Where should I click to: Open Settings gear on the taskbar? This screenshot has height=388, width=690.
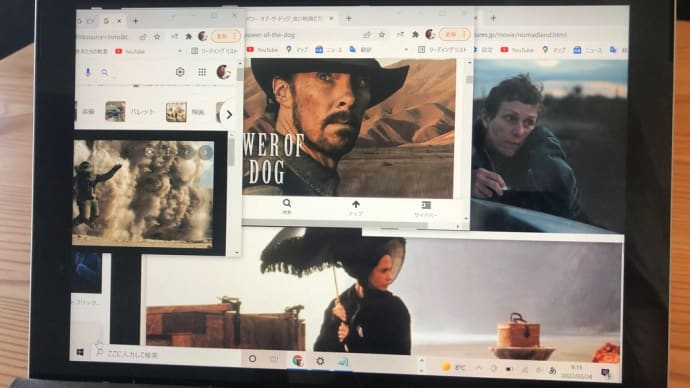(x=320, y=361)
